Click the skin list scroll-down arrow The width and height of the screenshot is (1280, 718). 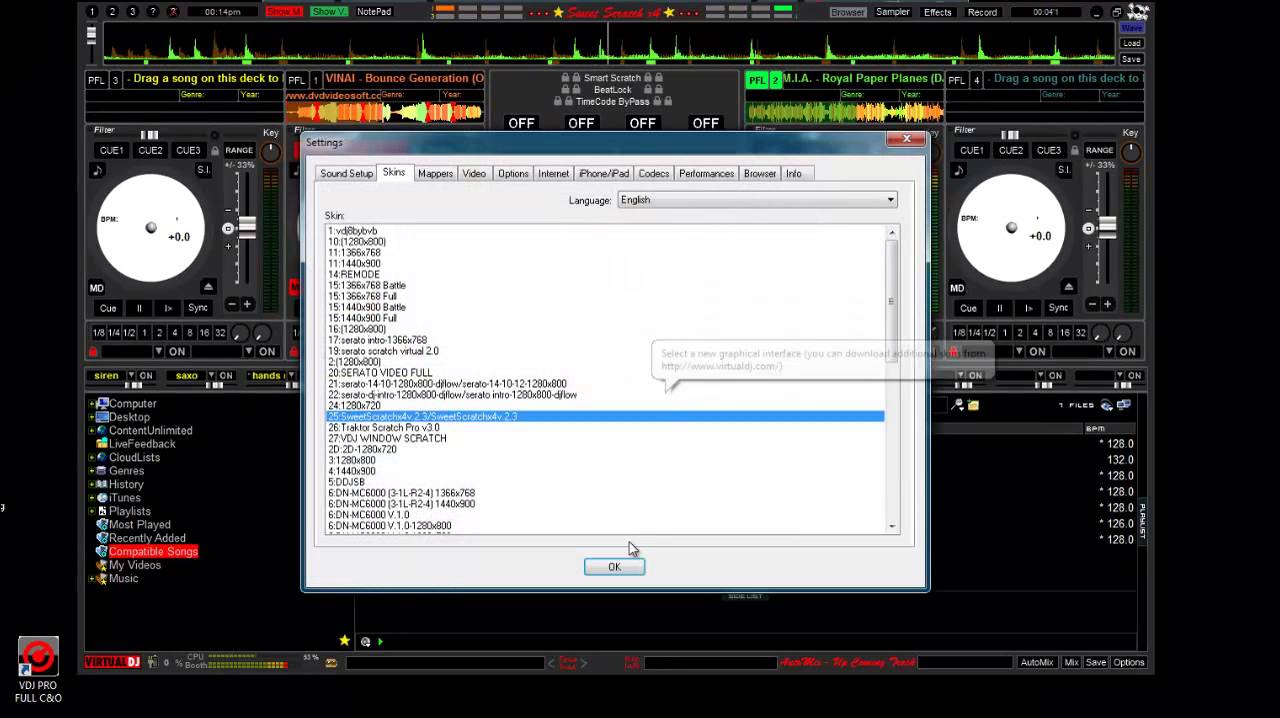point(892,526)
